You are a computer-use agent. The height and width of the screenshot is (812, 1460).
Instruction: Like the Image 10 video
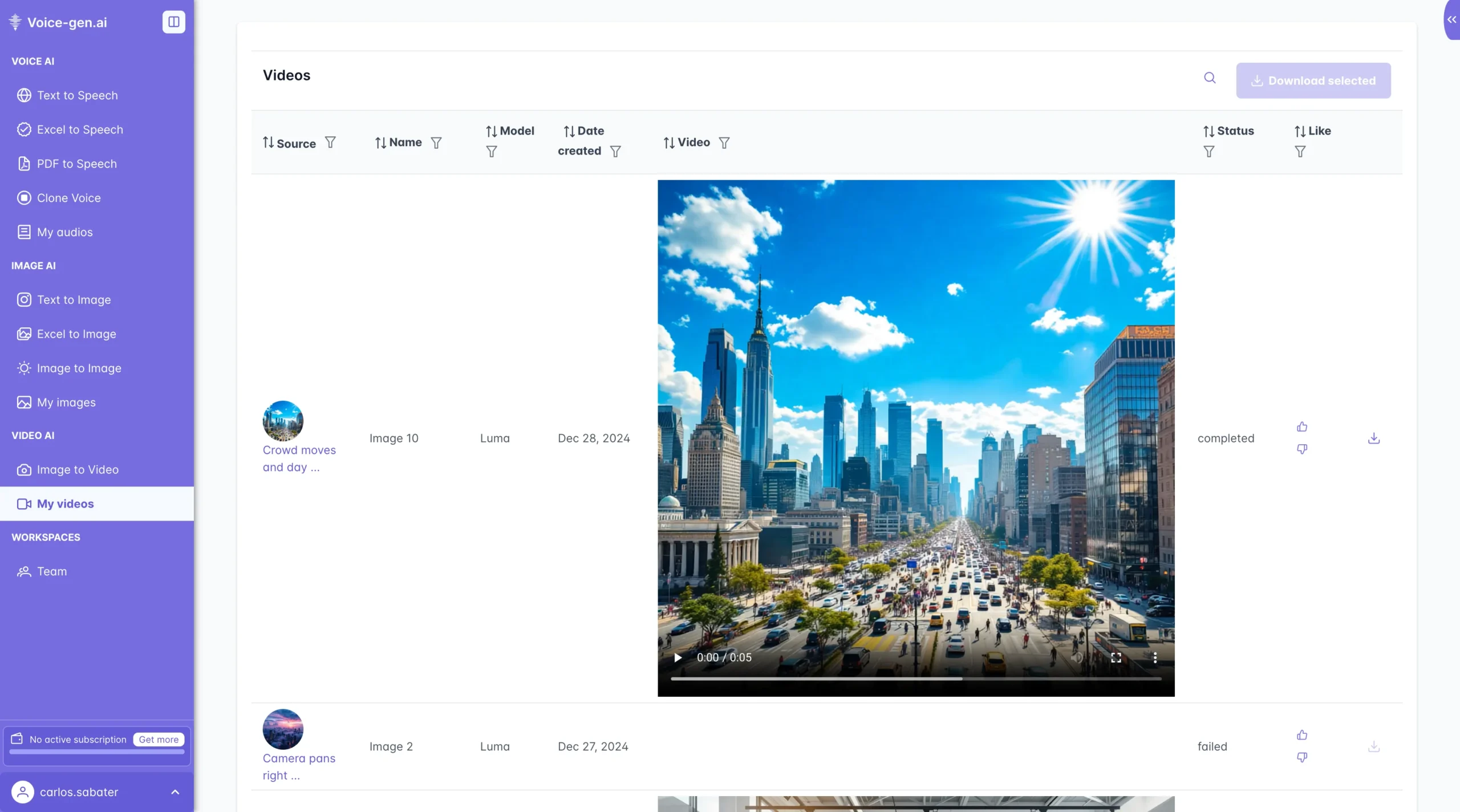1303,427
